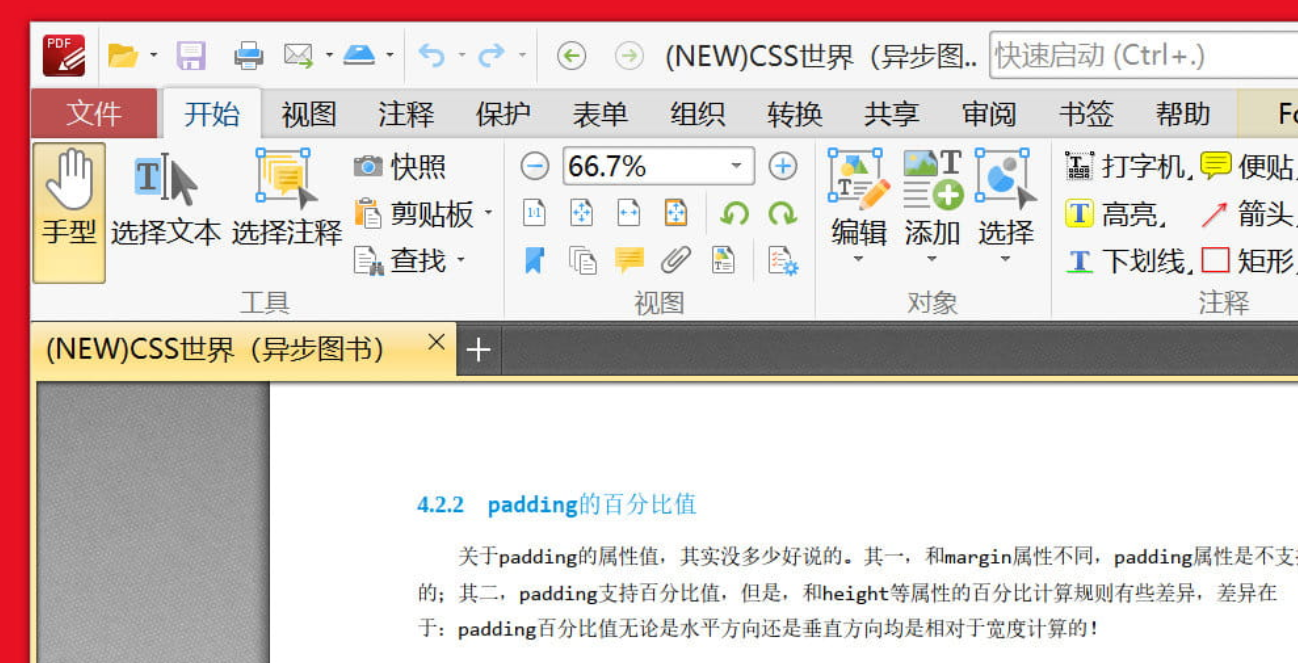Screen dimensions: 1298x663
Task: Undo the last action
Action: tap(432, 55)
